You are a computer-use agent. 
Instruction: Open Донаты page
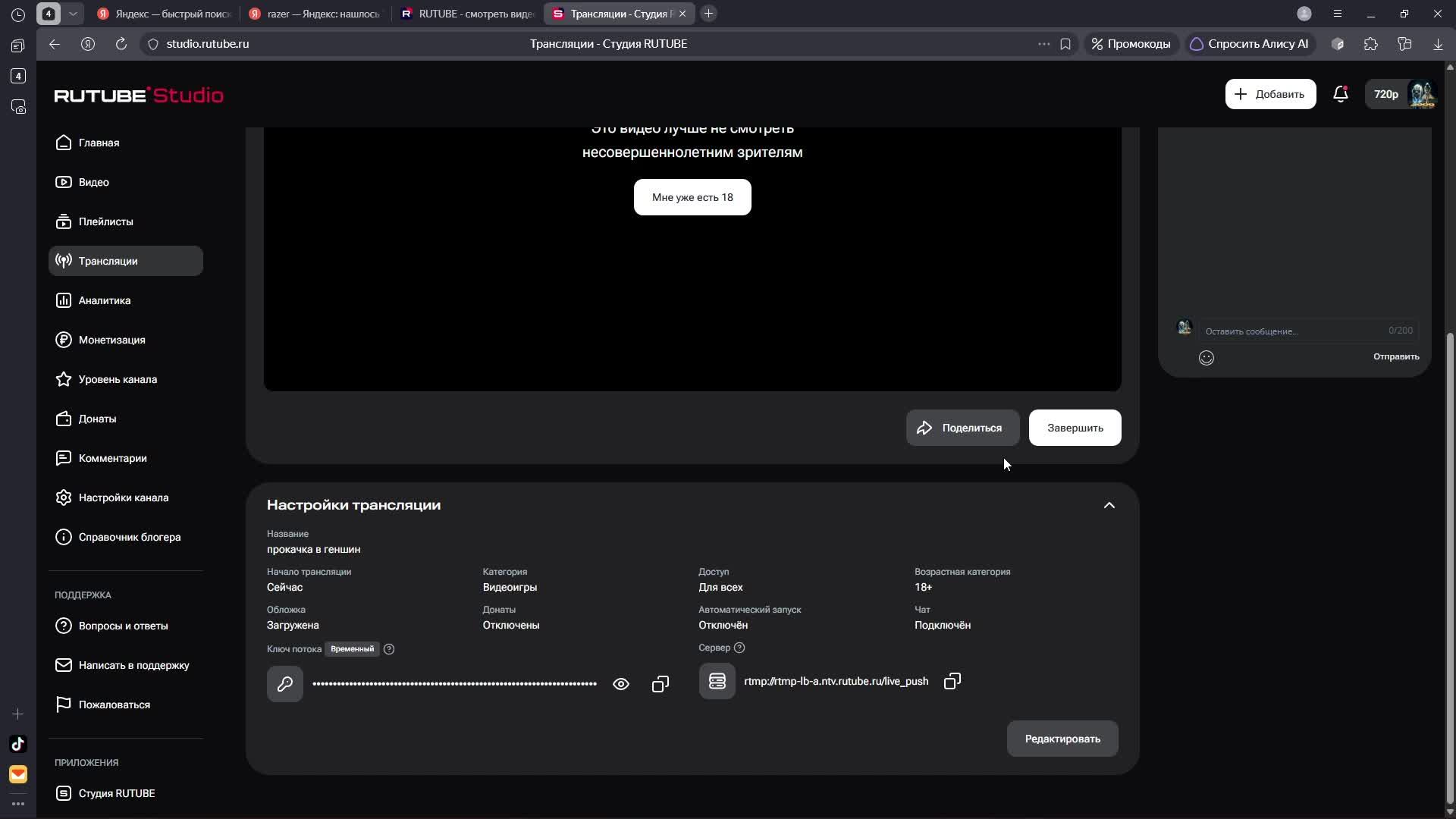click(126, 419)
